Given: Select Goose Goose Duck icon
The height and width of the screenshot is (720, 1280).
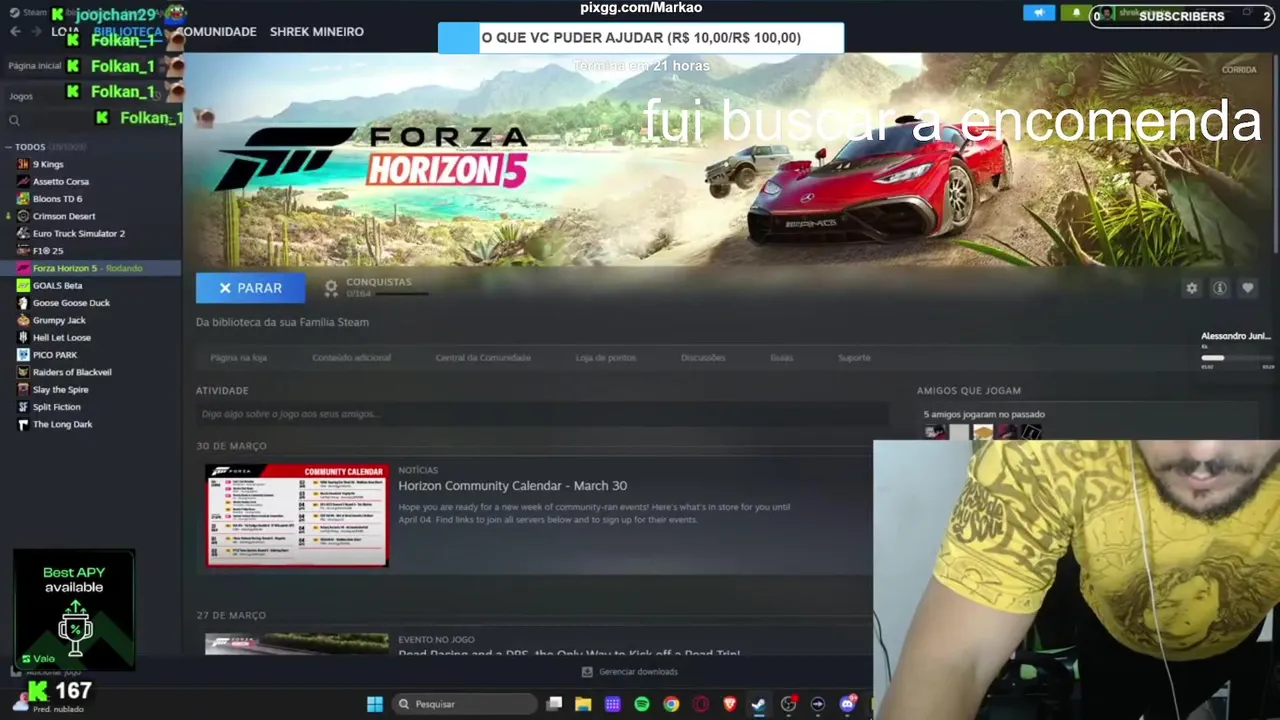Looking at the screenshot, I should 23,303.
